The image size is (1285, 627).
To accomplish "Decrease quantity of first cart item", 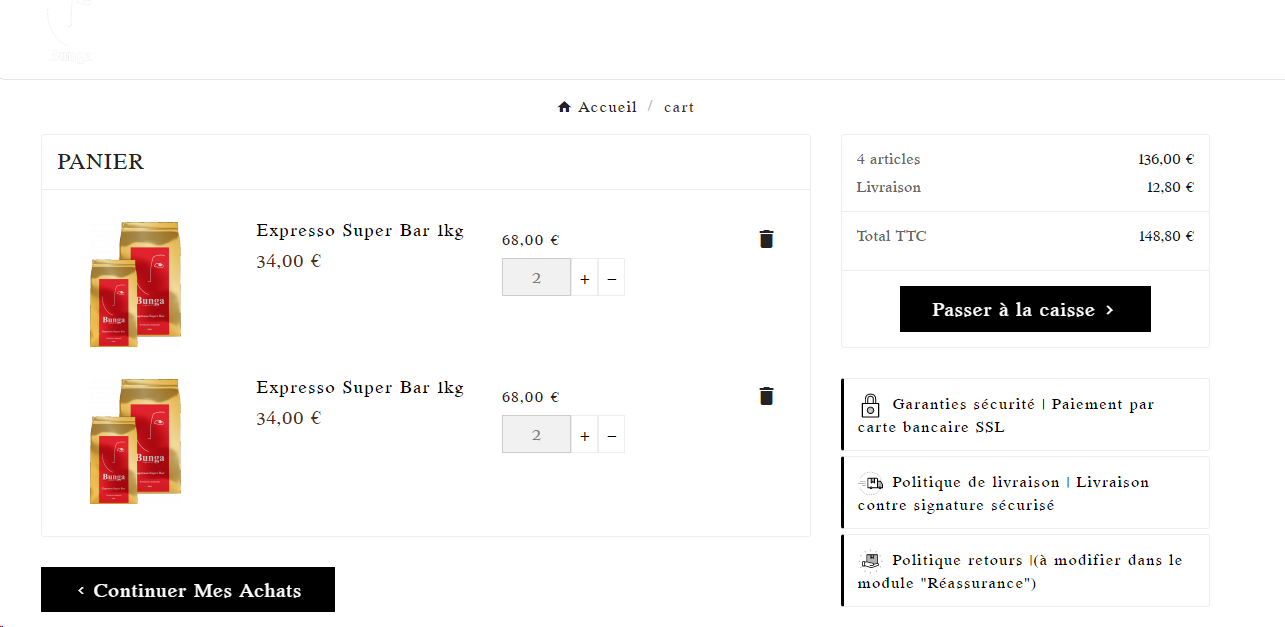I will [612, 278].
